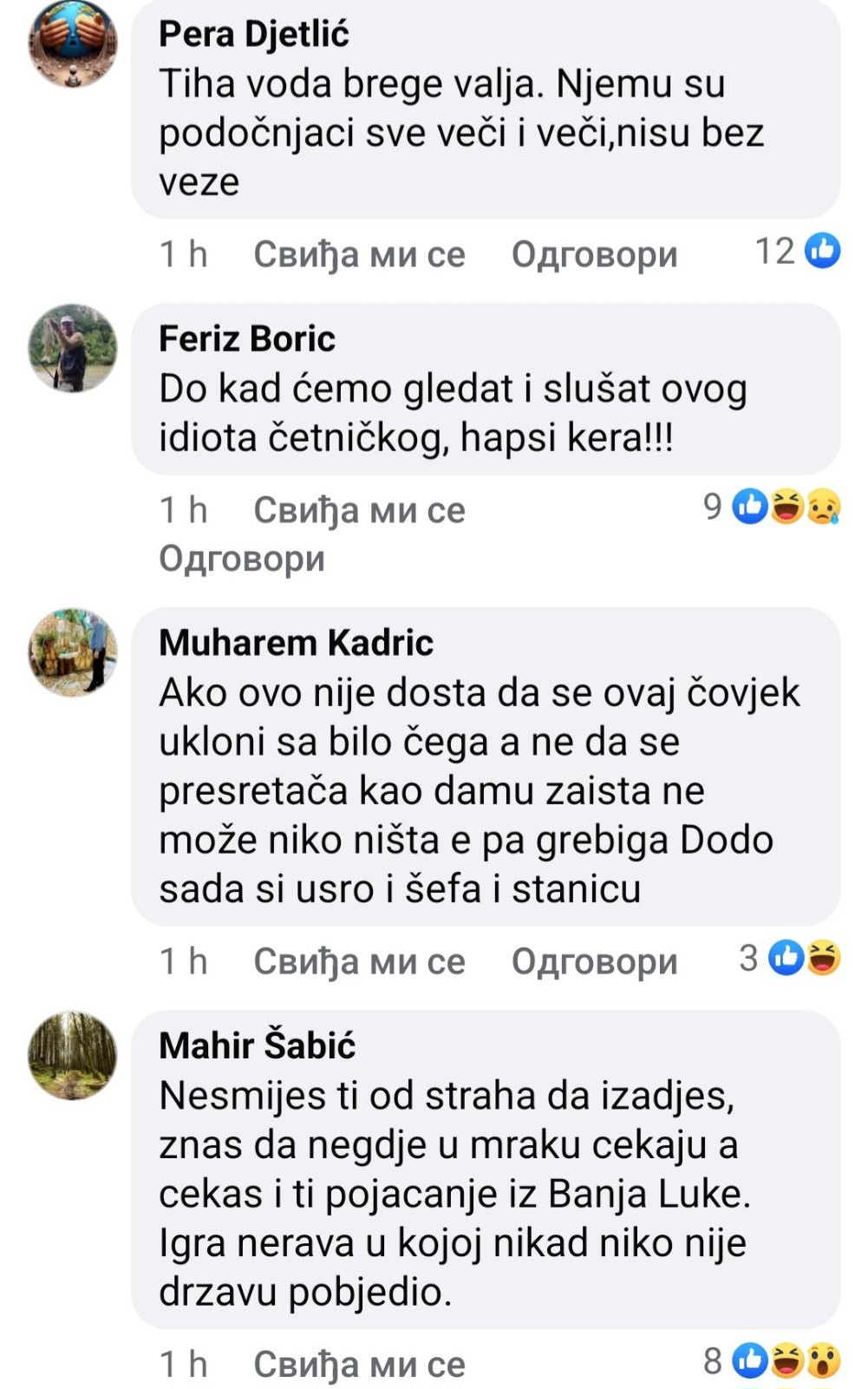Like Muharem Kadric's comment
The image size is (868, 1389).
tap(359, 961)
